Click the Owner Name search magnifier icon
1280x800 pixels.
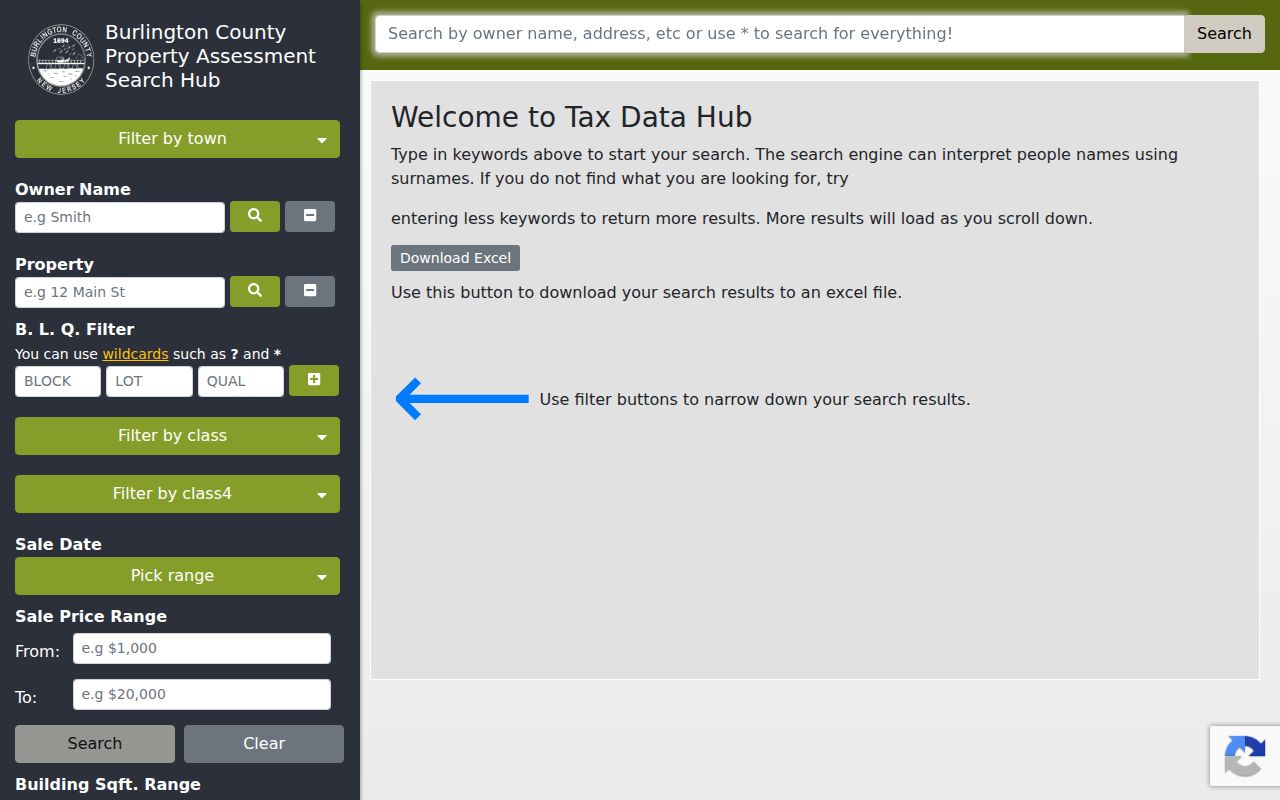[x=255, y=216]
